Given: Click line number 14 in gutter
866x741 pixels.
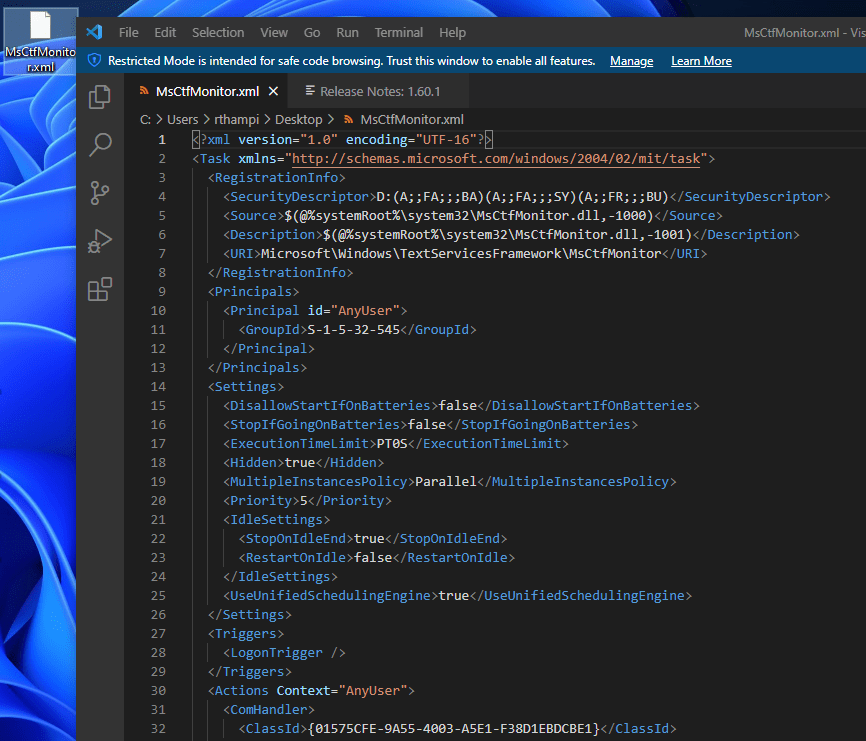Looking at the screenshot, I should pyautogui.click(x=158, y=387).
